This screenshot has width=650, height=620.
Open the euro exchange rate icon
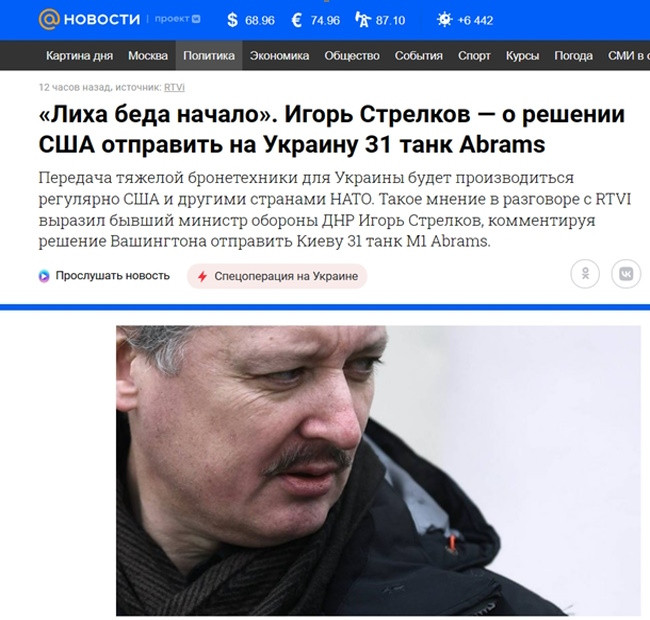coord(297,20)
